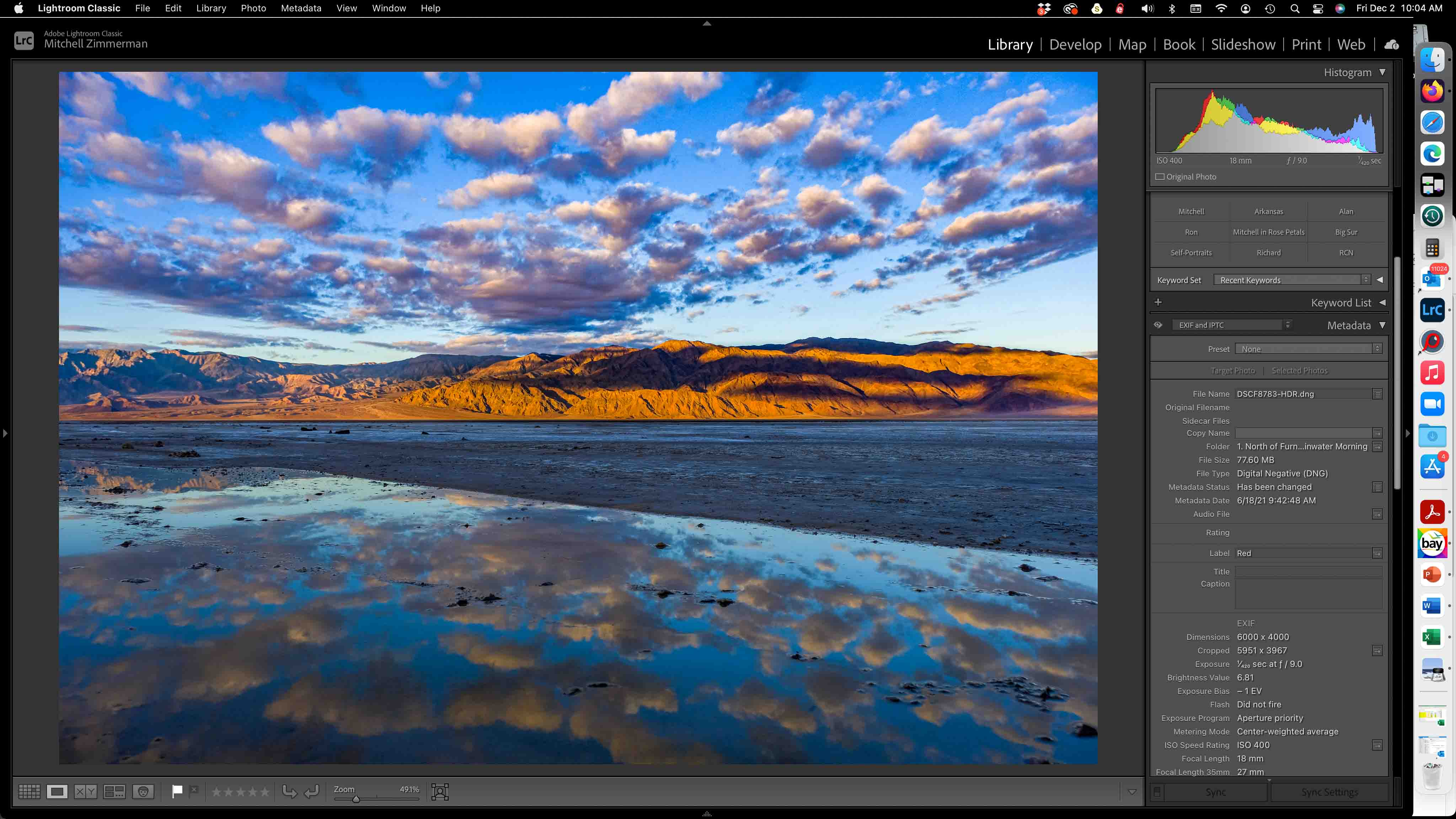Select Survey view in the toolbar
This screenshot has height=819, width=1456.
pos(115,791)
